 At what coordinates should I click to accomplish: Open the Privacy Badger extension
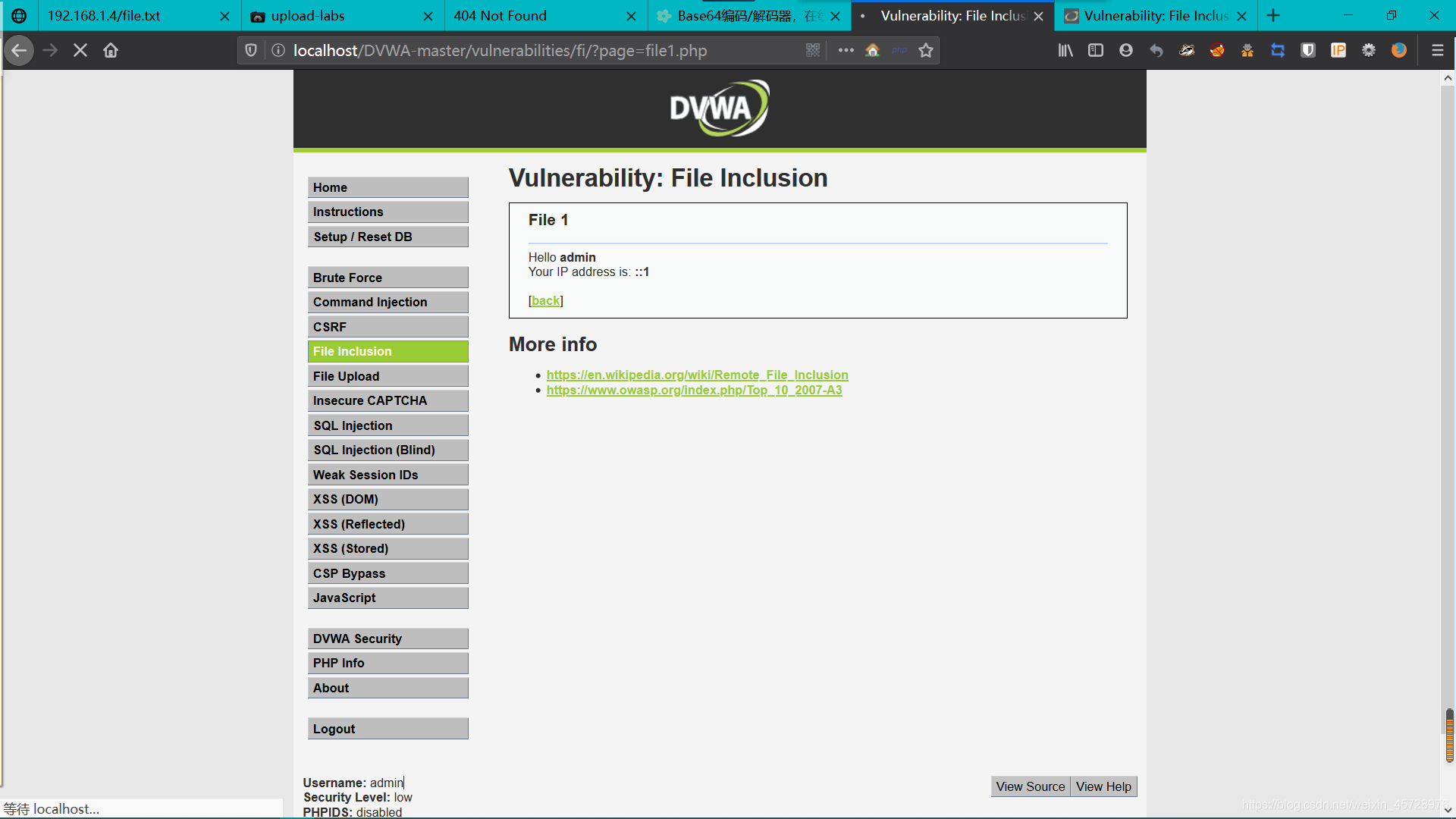pyautogui.click(x=1187, y=50)
